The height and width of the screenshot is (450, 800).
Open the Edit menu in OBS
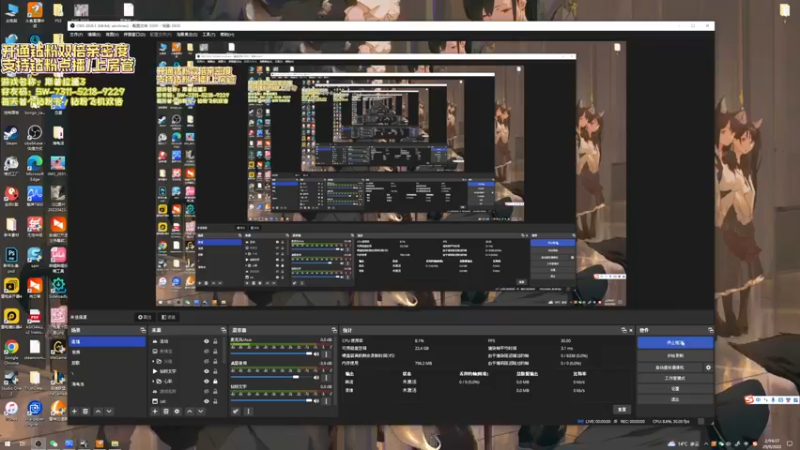(x=94, y=35)
